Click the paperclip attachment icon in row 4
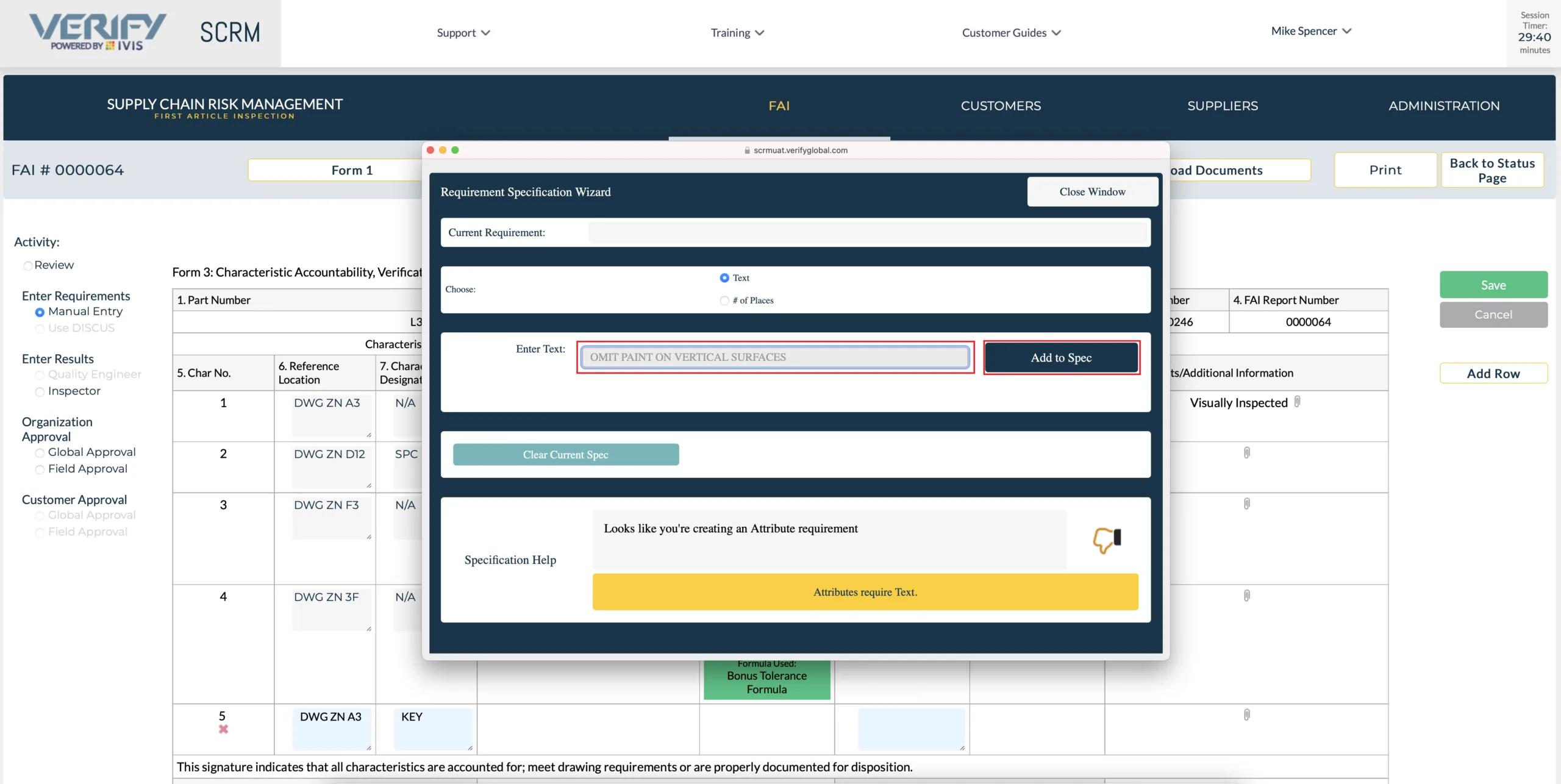Image resolution: width=1561 pixels, height=784 pixels. [1247, 596]
